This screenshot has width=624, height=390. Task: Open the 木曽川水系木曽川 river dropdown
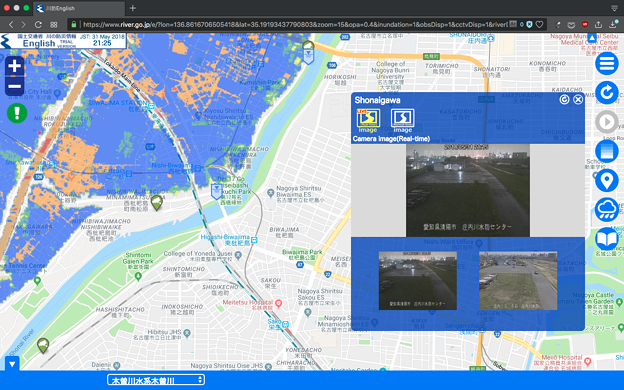point(156,380)
